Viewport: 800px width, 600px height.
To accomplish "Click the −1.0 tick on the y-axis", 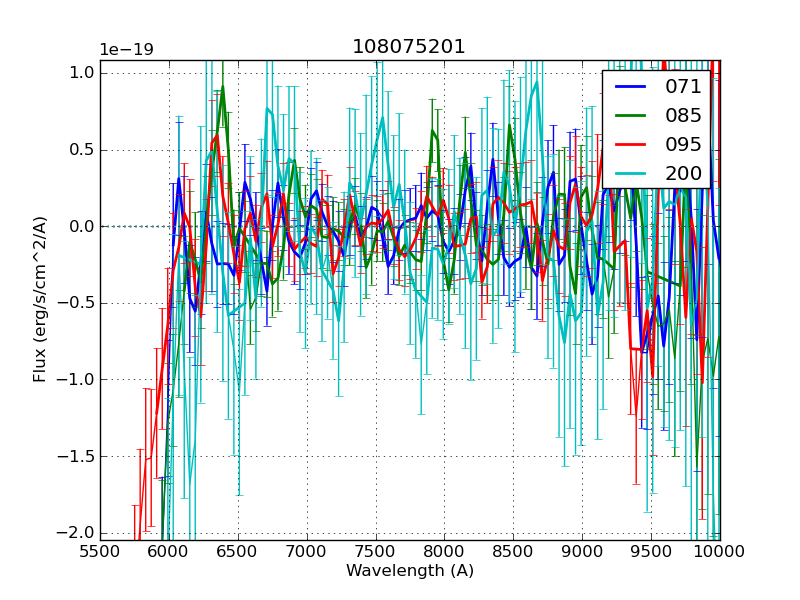I will 76,379.
